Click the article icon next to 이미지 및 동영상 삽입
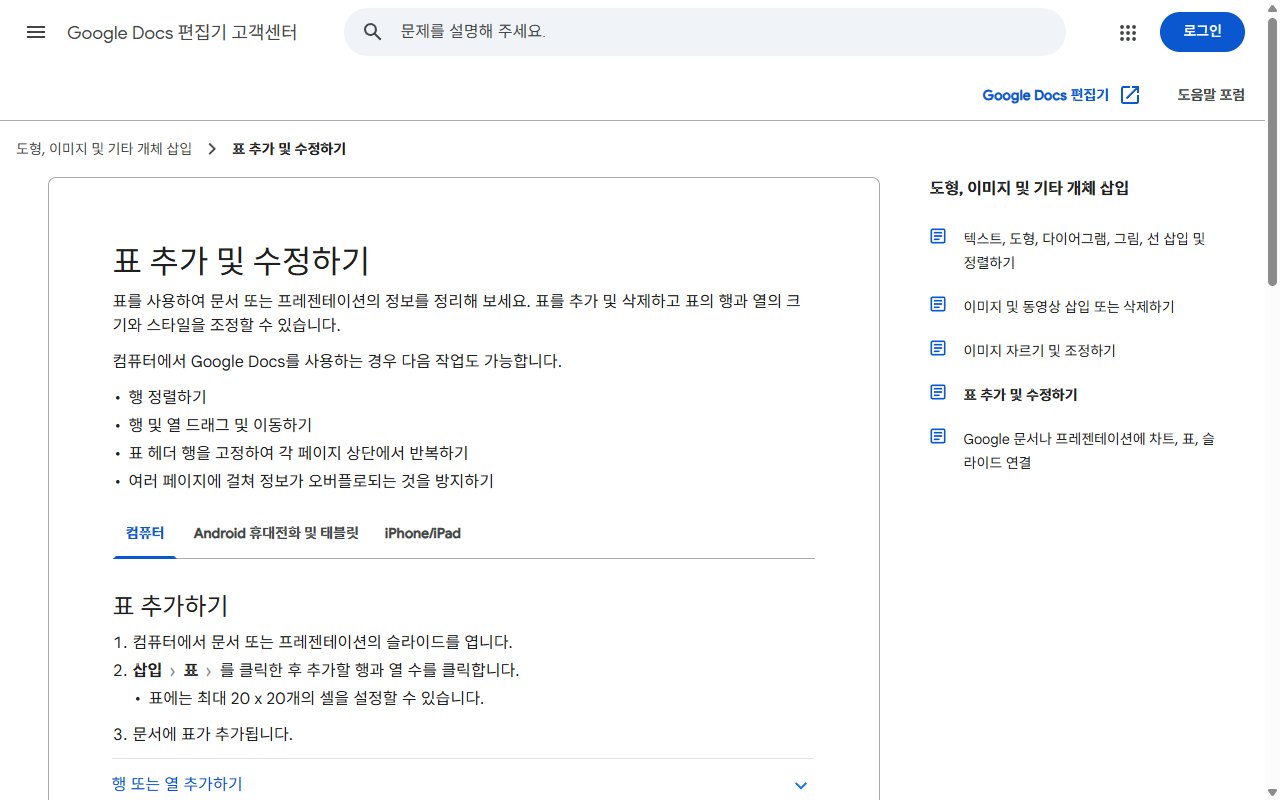1280x800 pixels. tap(938, 304)
